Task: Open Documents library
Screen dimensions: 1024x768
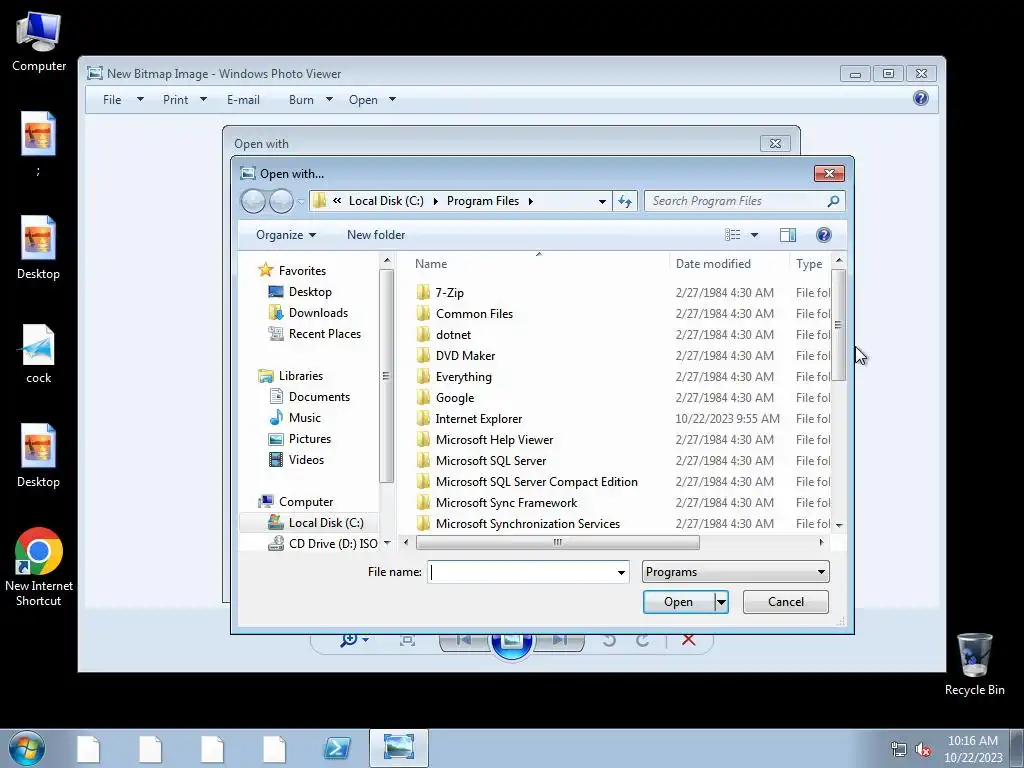Action: [319, 396]
